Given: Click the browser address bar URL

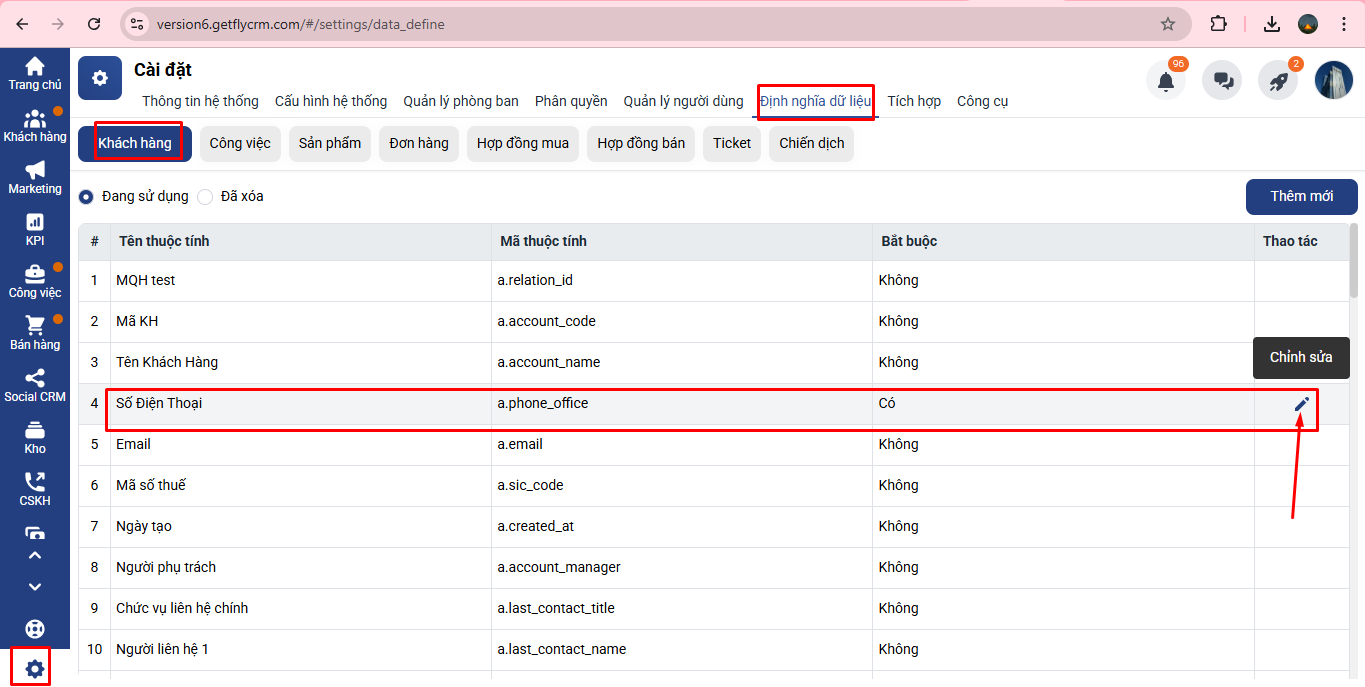Looking at the screenshot, I should pyautogui.click(x=301, y=24).
